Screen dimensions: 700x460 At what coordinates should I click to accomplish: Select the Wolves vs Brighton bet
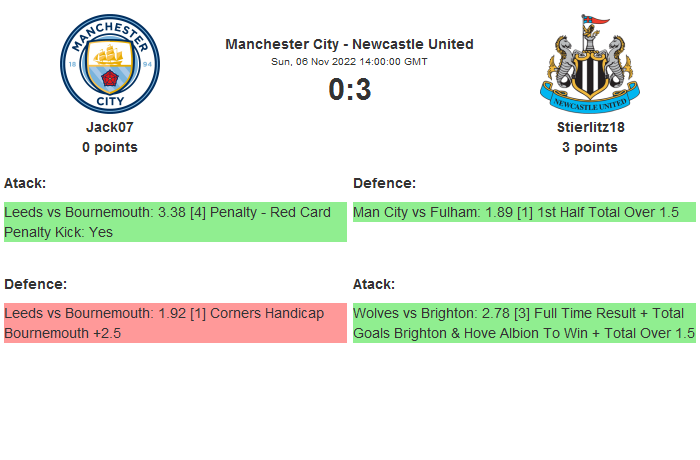(x=524, y=323)
